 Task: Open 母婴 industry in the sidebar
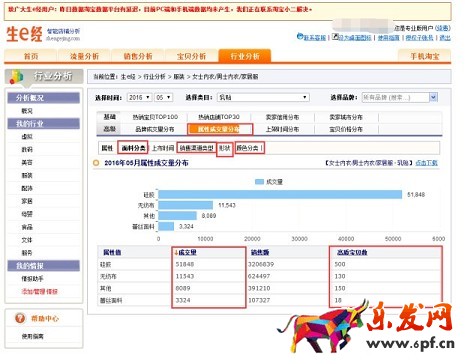pos(27,214)
